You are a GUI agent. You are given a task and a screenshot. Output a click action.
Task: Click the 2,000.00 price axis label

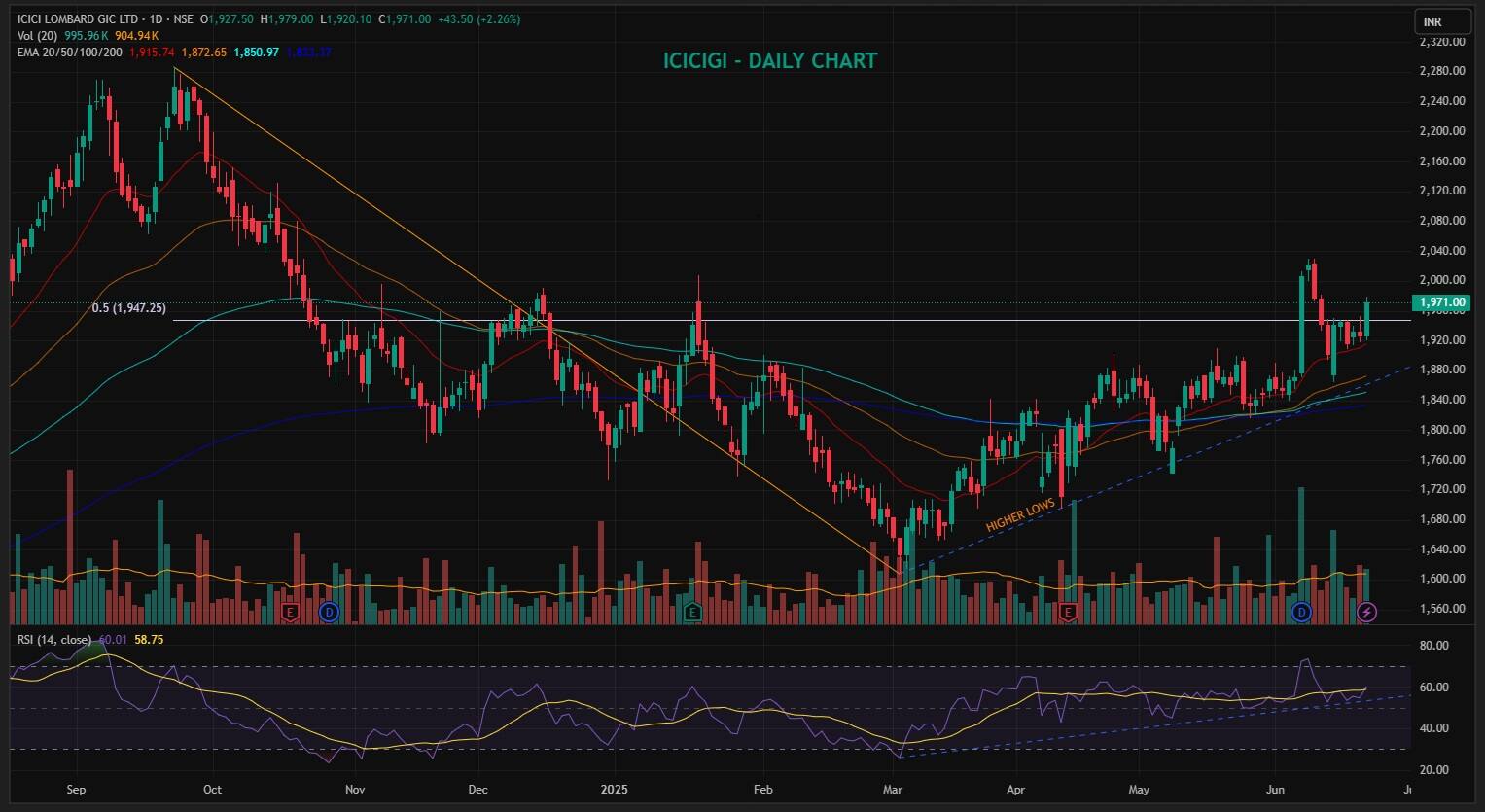coord(1442,280)
